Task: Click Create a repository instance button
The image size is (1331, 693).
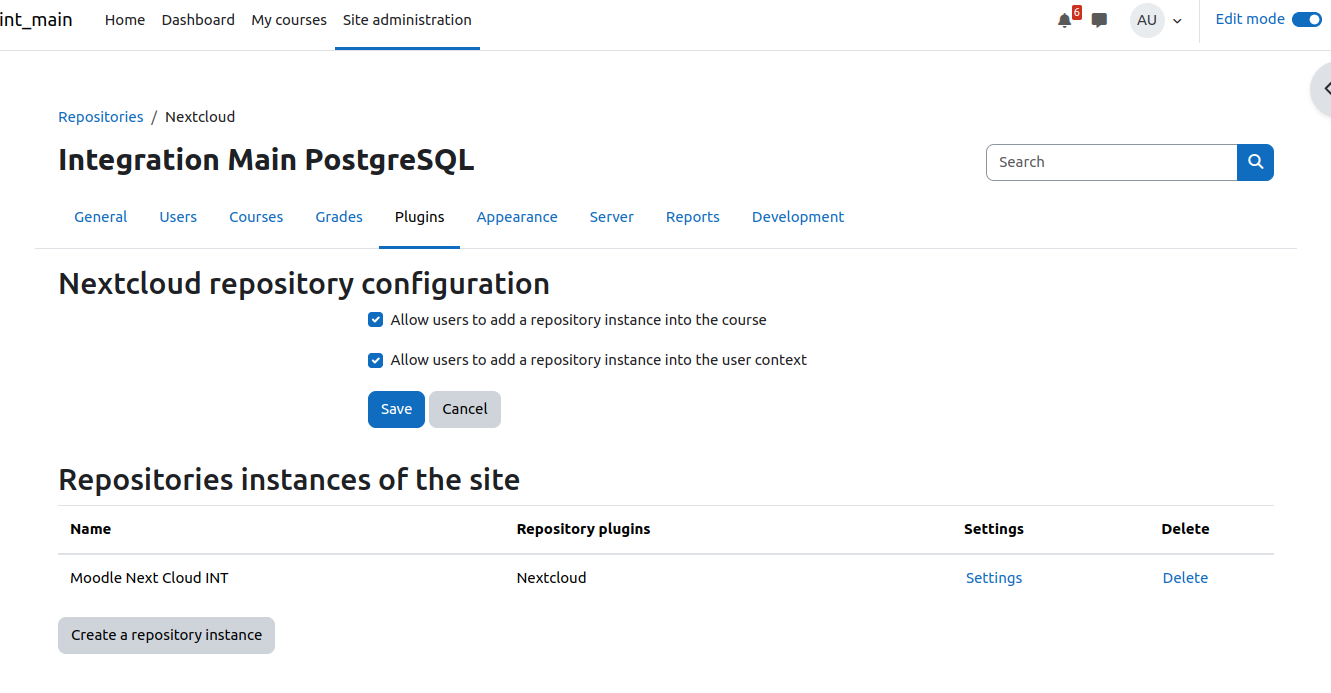Action: tap(166, 635)
